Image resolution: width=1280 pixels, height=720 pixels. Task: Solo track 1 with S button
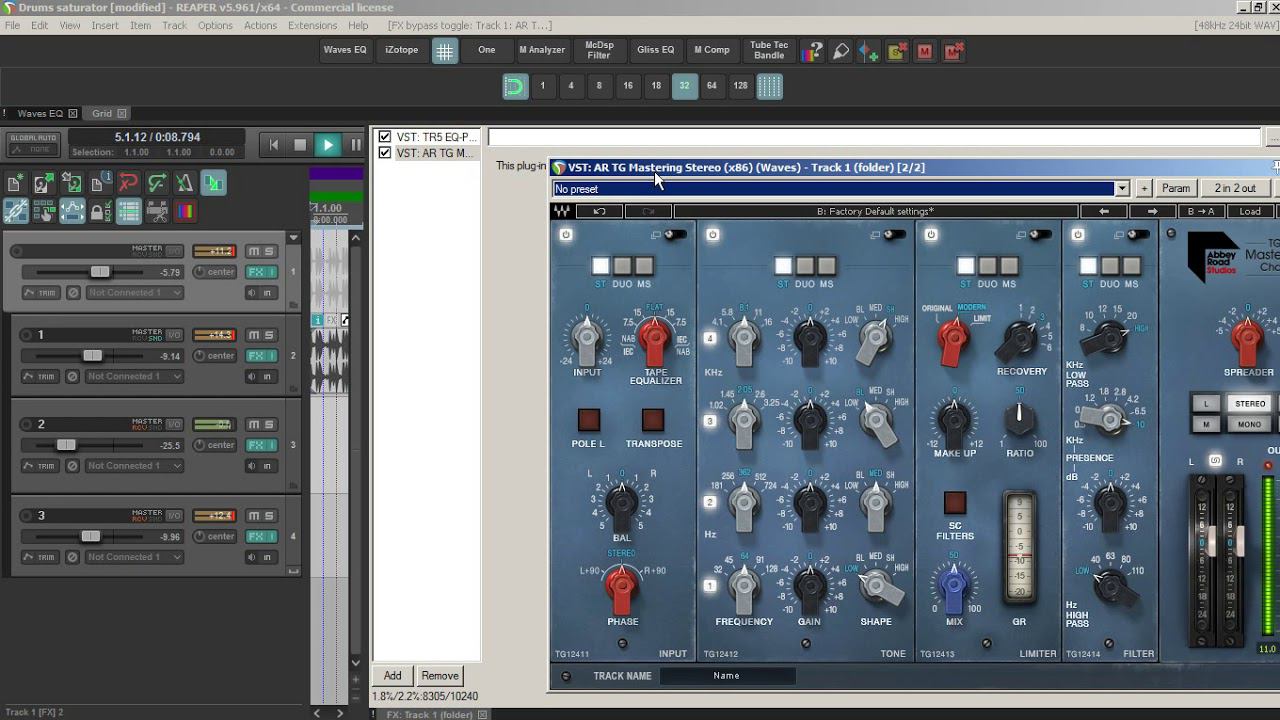(x=269, y=335)
